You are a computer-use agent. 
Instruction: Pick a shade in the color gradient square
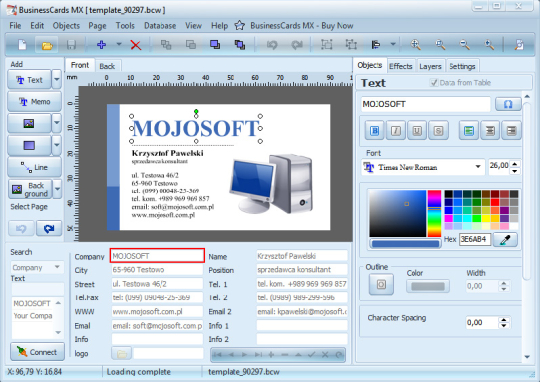click(x=397, y=213)
